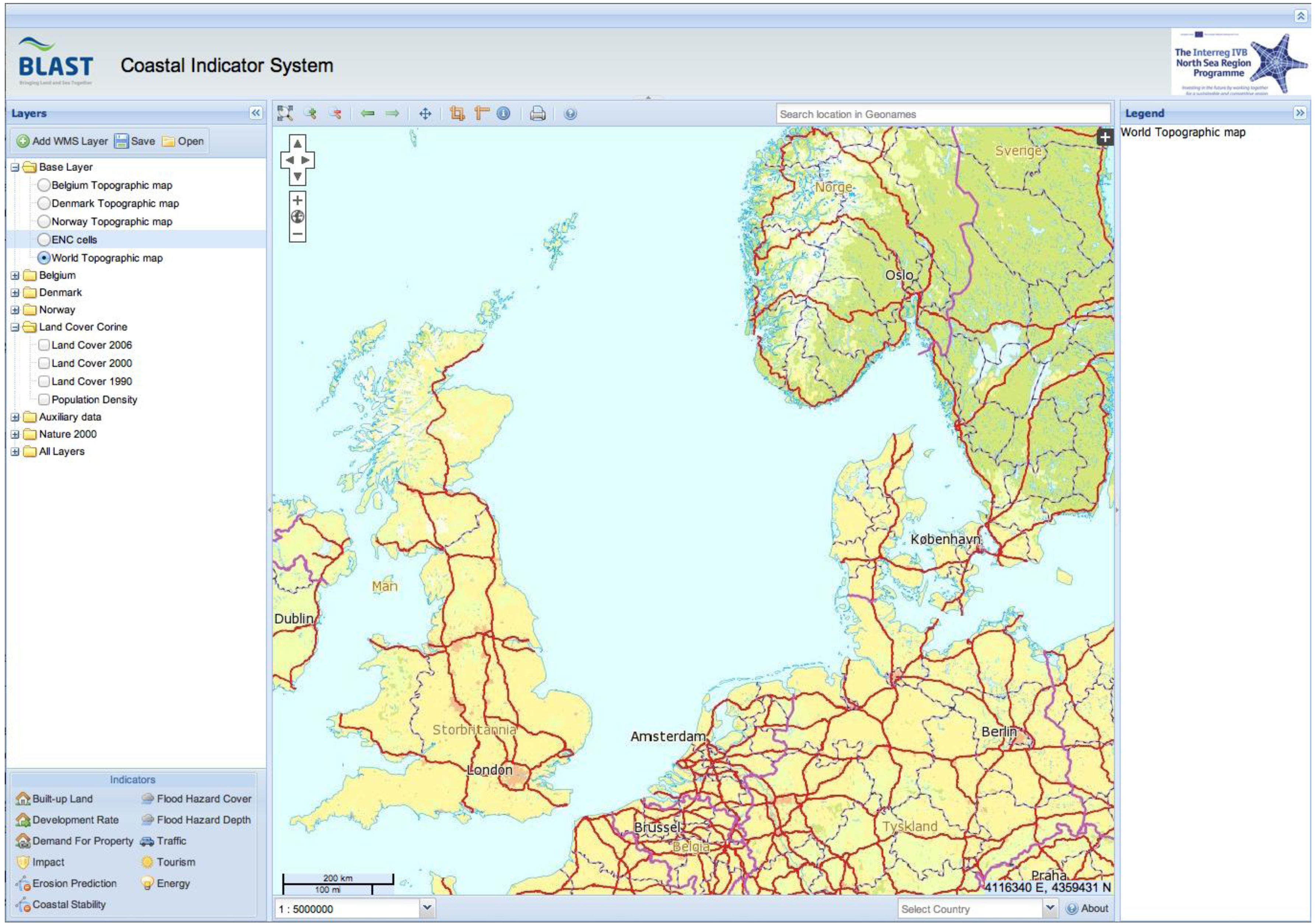Click the blue feature info icon

coord(504,113)
